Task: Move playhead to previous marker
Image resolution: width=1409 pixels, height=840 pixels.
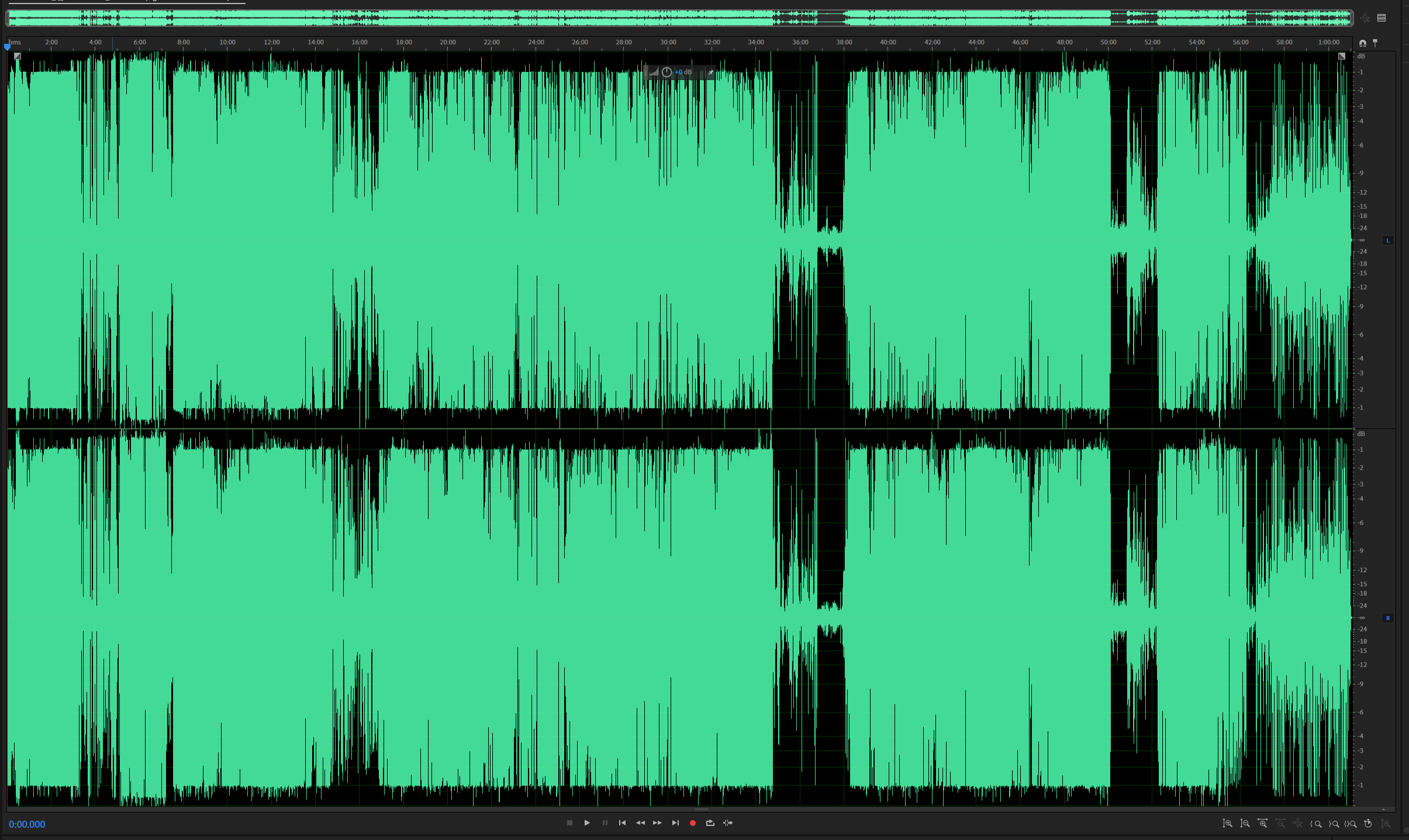Action: click(x=622, y=823)
